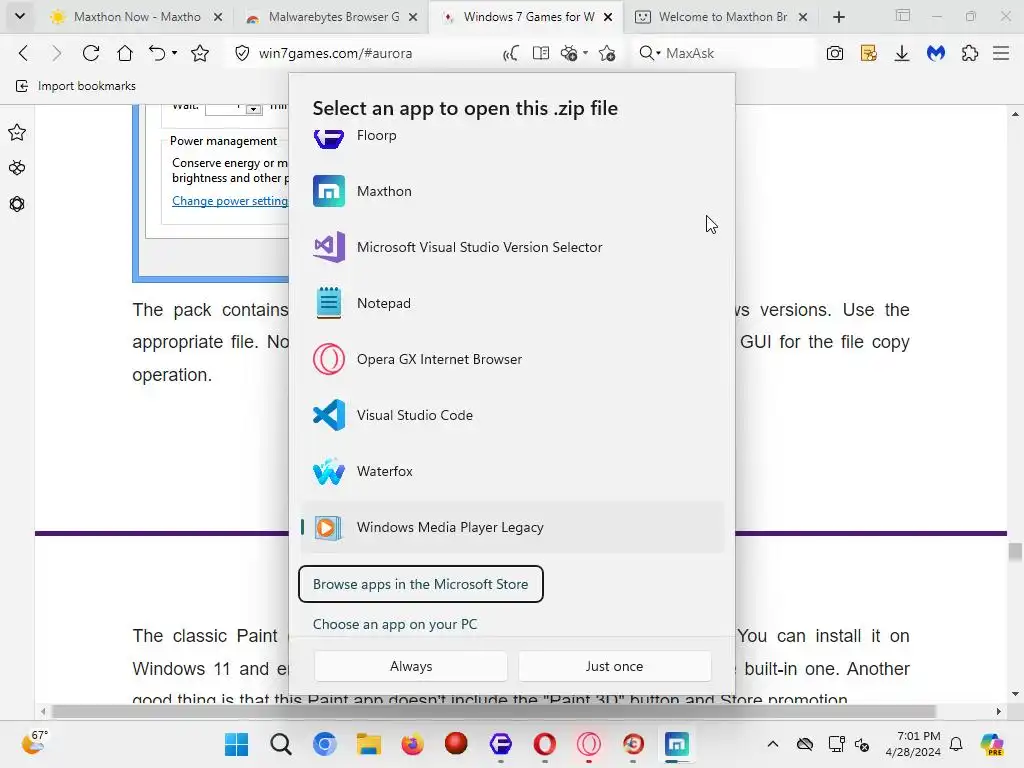
Task: Expand the night mode dropdown arrow
Action: click(585, 53)
